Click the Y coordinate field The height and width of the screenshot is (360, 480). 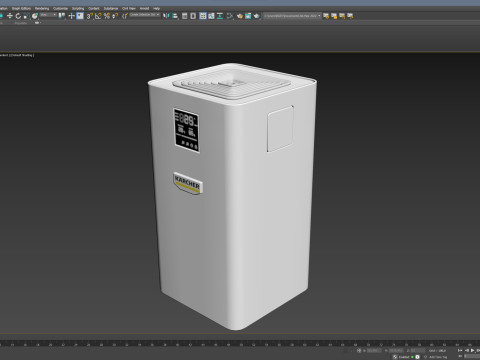point(396,351)
